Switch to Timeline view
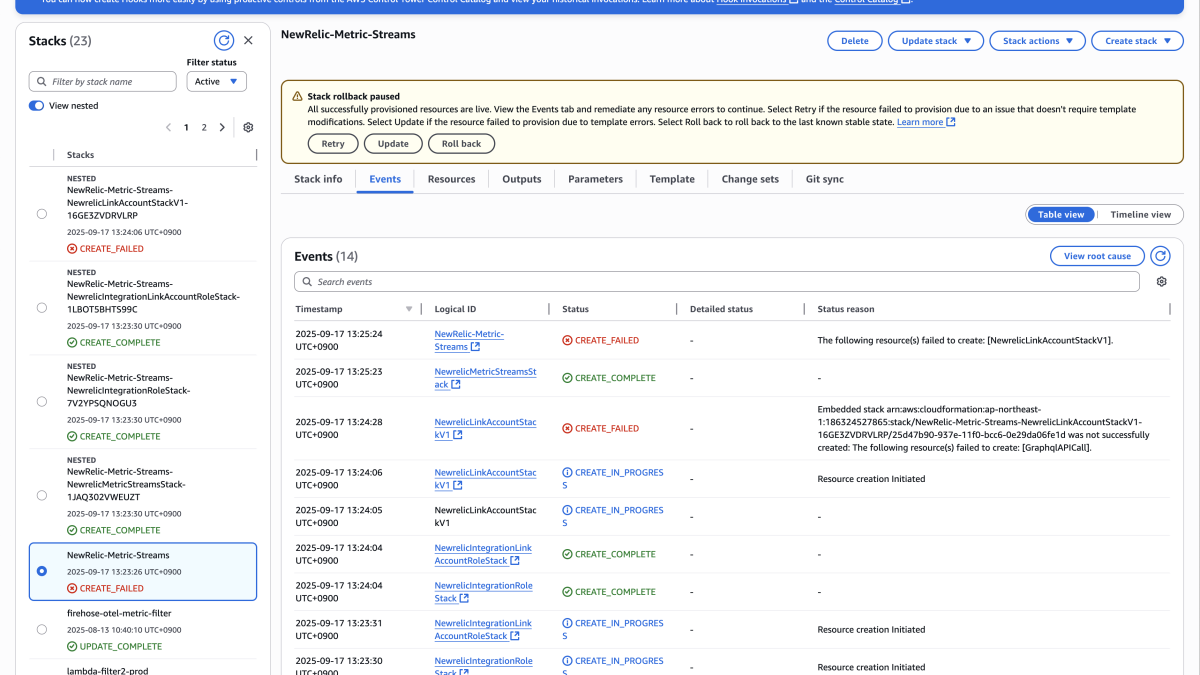Viewport: 1200px width, 675px height. coord(1140,215)
